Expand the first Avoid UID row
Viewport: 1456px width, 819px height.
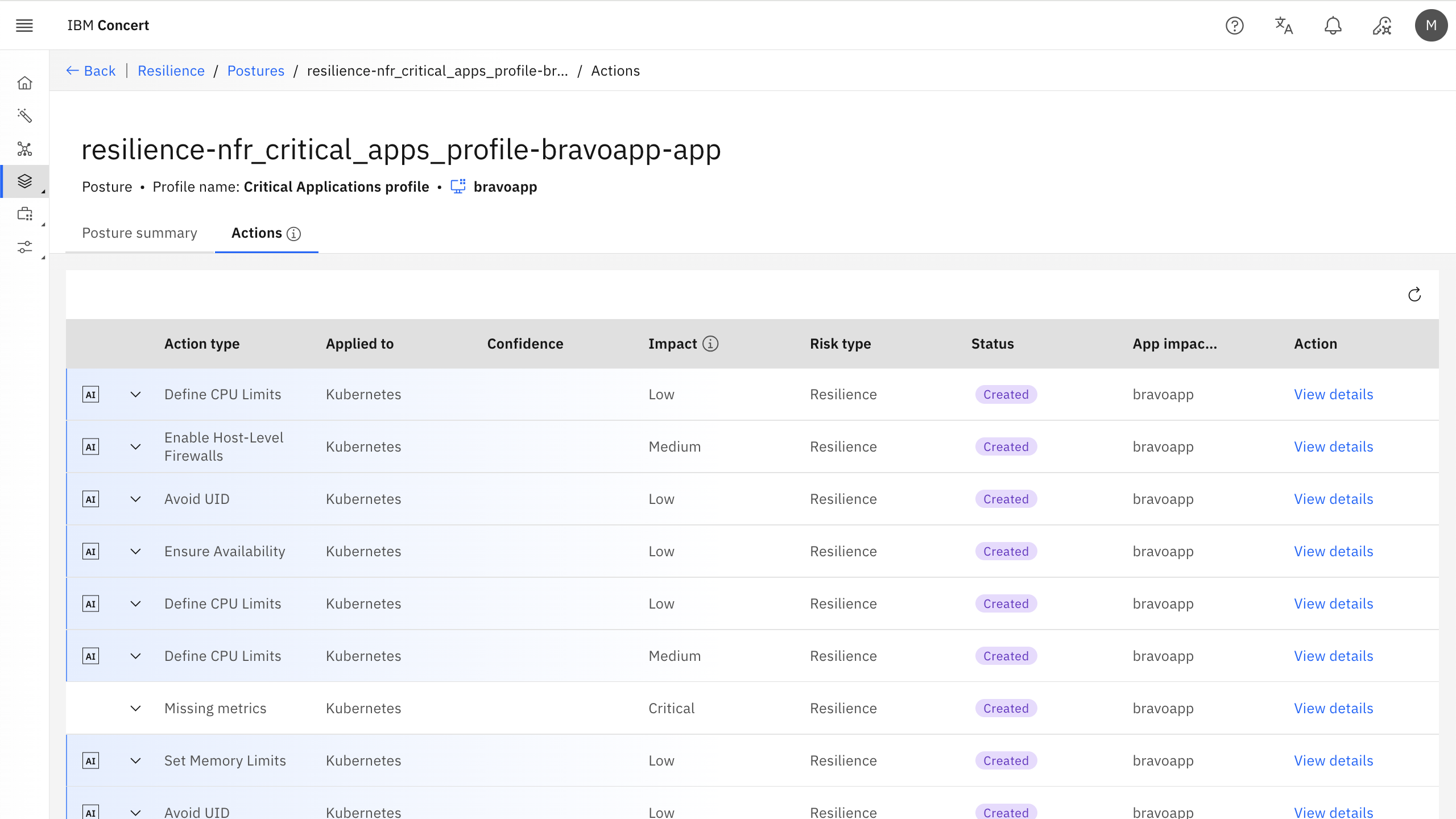click(x=135, y=499)
